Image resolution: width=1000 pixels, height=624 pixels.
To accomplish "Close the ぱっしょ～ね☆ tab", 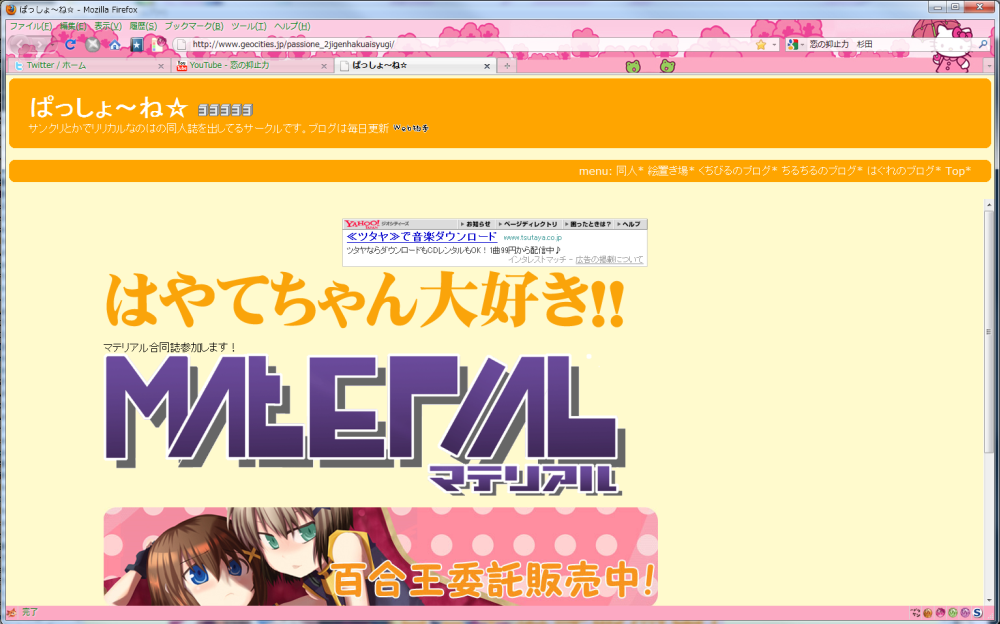I will 487,66.
